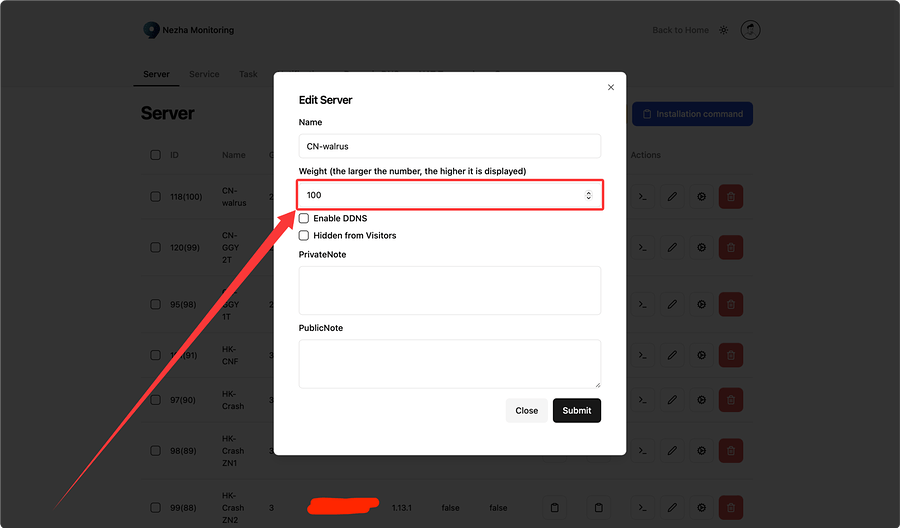Switch to the Task tab
This screenshot has width=900, height=528.
[248, 74]
